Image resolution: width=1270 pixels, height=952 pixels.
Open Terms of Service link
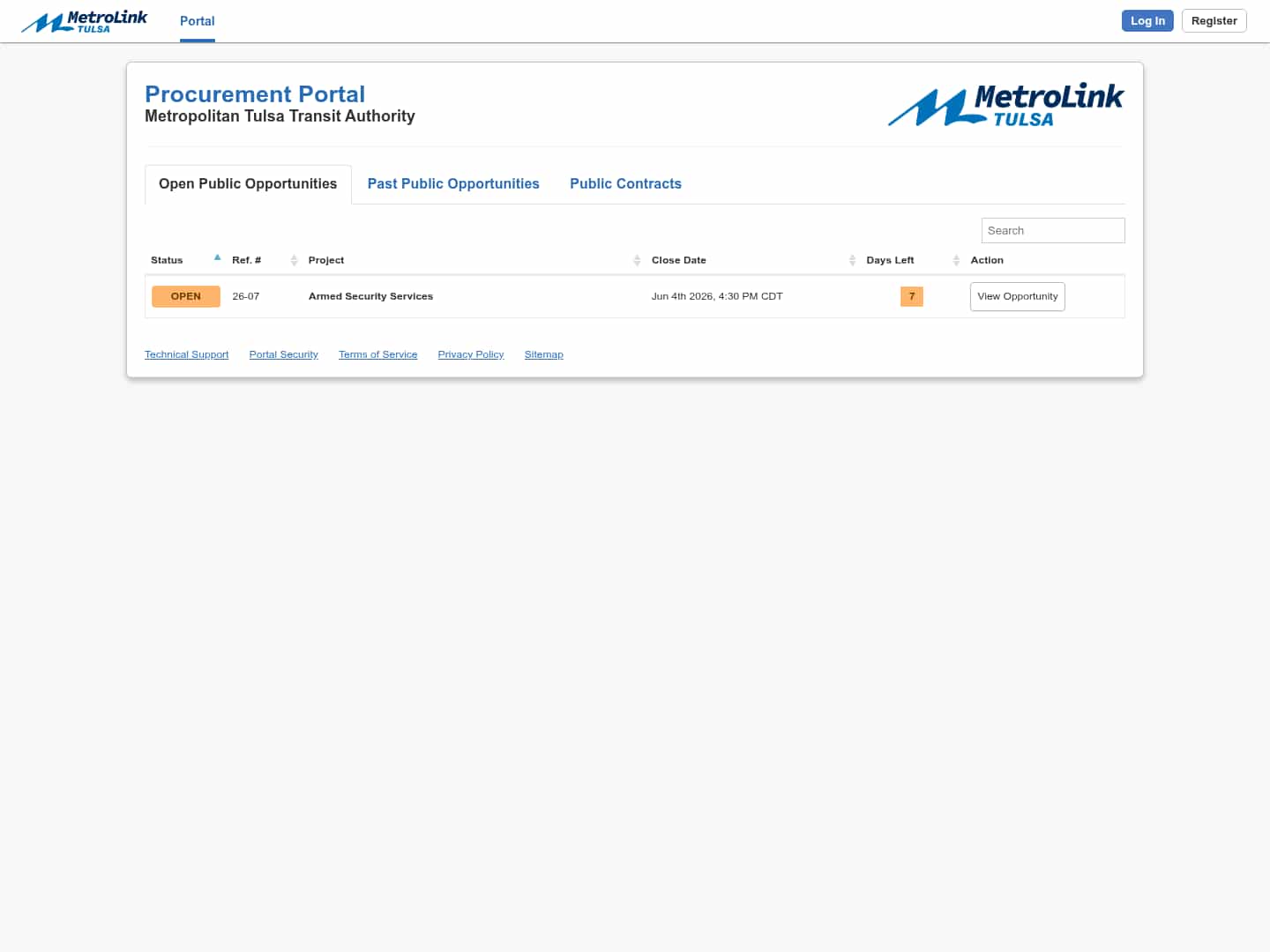[377, 354]
